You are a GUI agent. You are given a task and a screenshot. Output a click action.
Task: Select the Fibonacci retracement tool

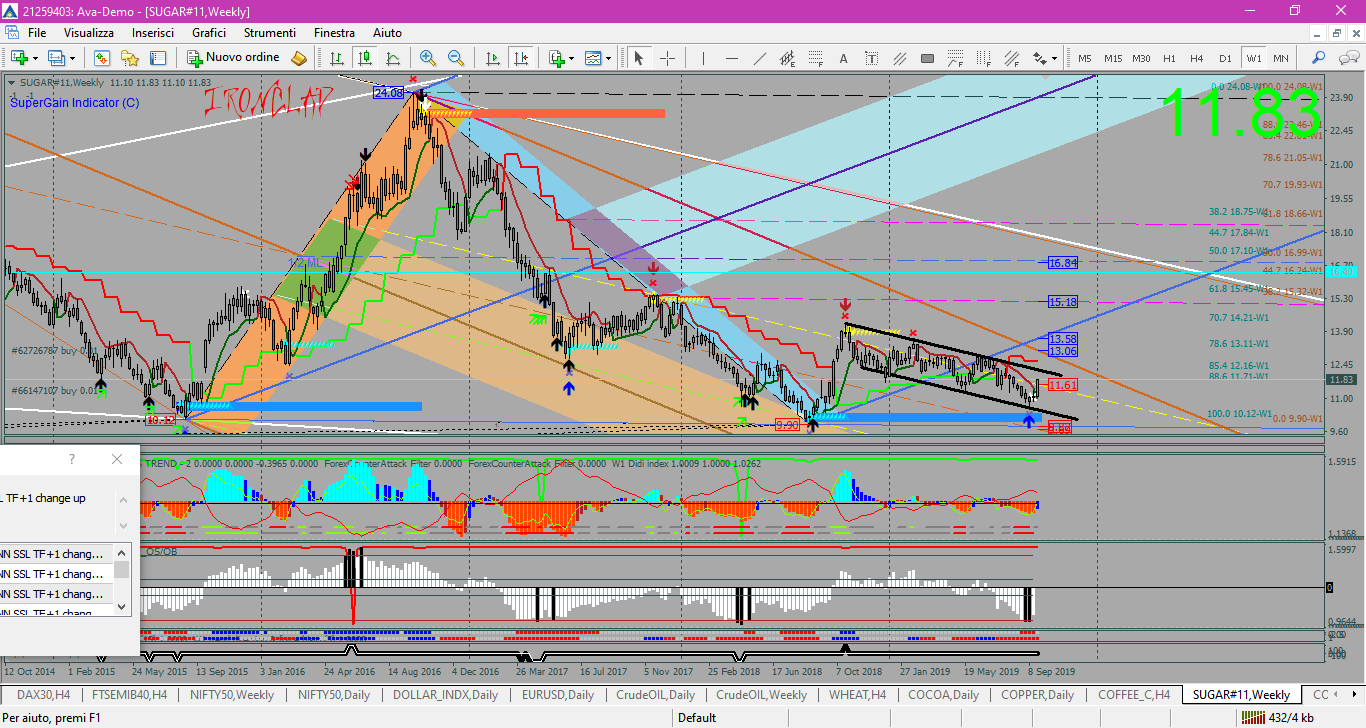pyautogui.click(x=816, y=58)
